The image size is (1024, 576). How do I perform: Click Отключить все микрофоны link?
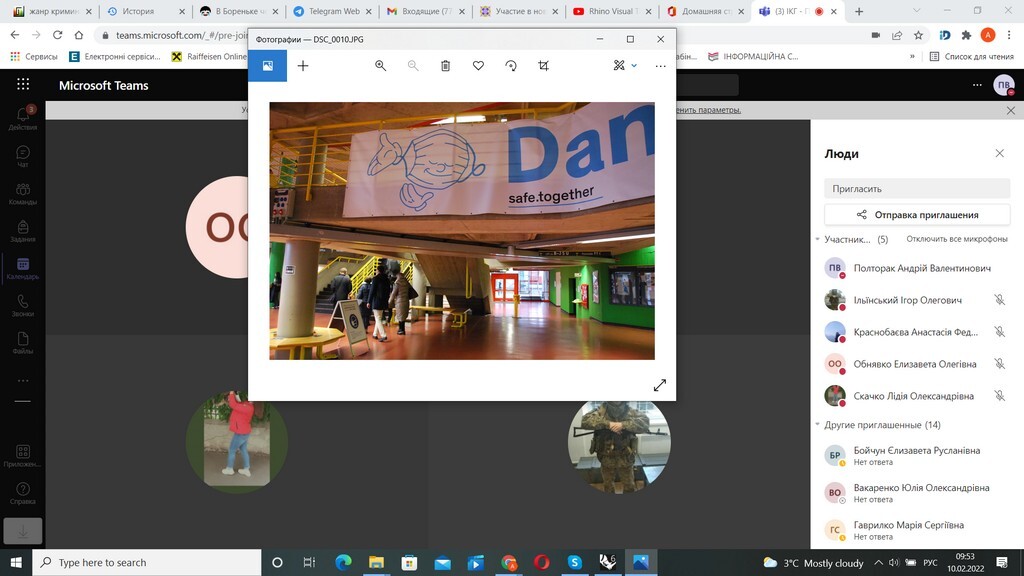tap(956, 240)
